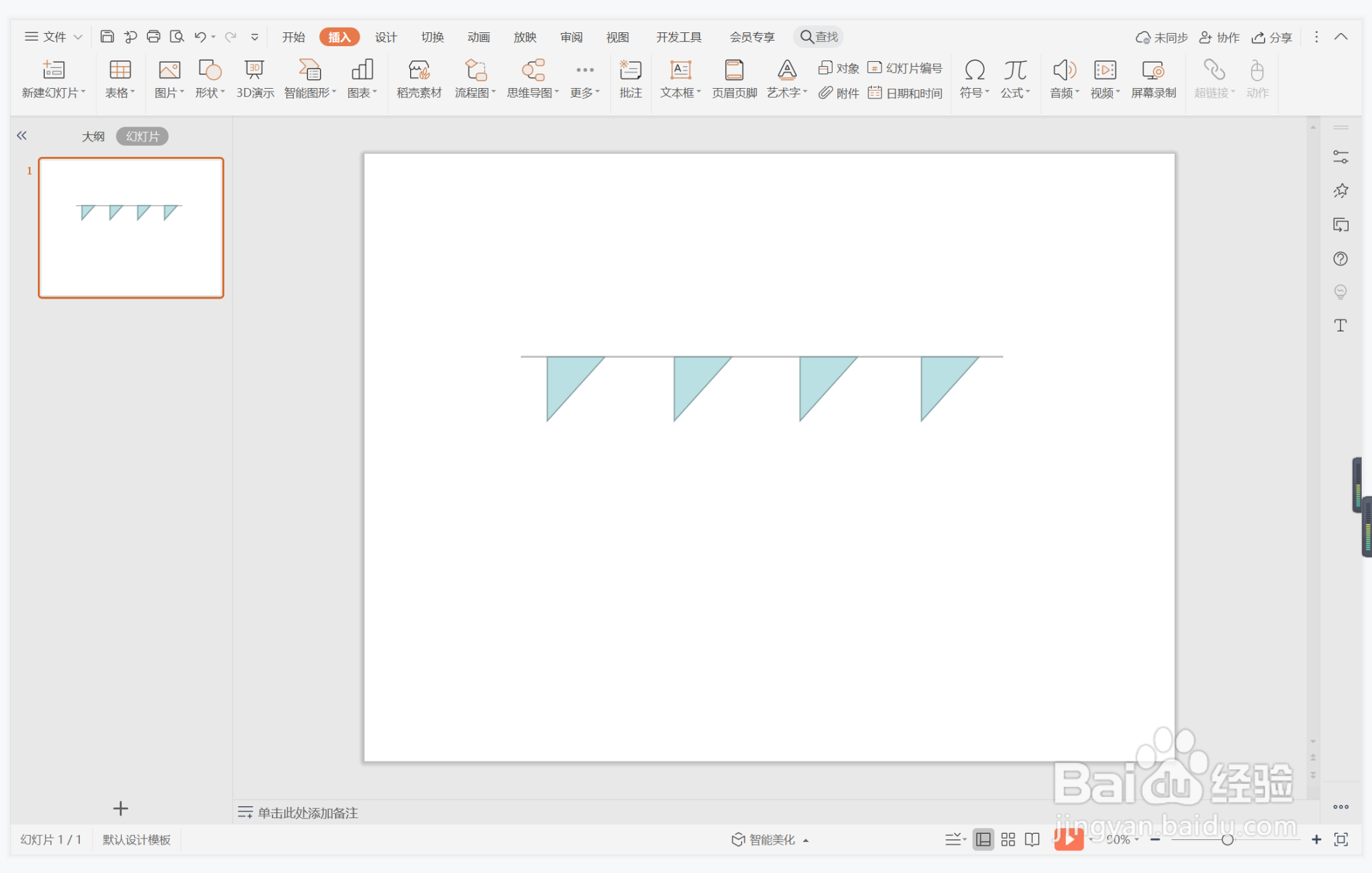Click the 页眉页脚 header footer icon
This screenshot has height=873, width=1372.
tap(734, 71)
